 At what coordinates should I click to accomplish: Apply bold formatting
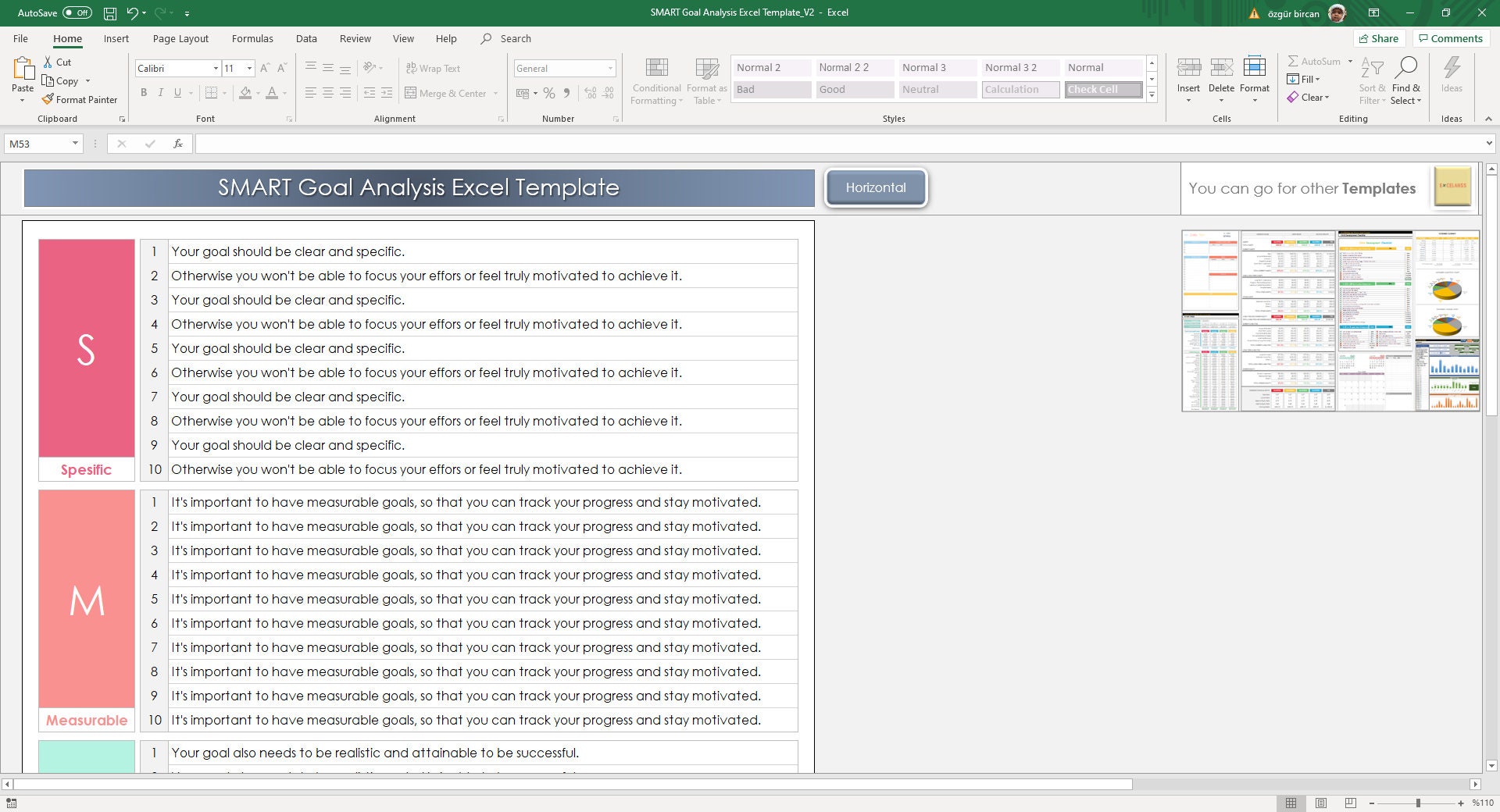pyautogui.click(x=144, y=92)
